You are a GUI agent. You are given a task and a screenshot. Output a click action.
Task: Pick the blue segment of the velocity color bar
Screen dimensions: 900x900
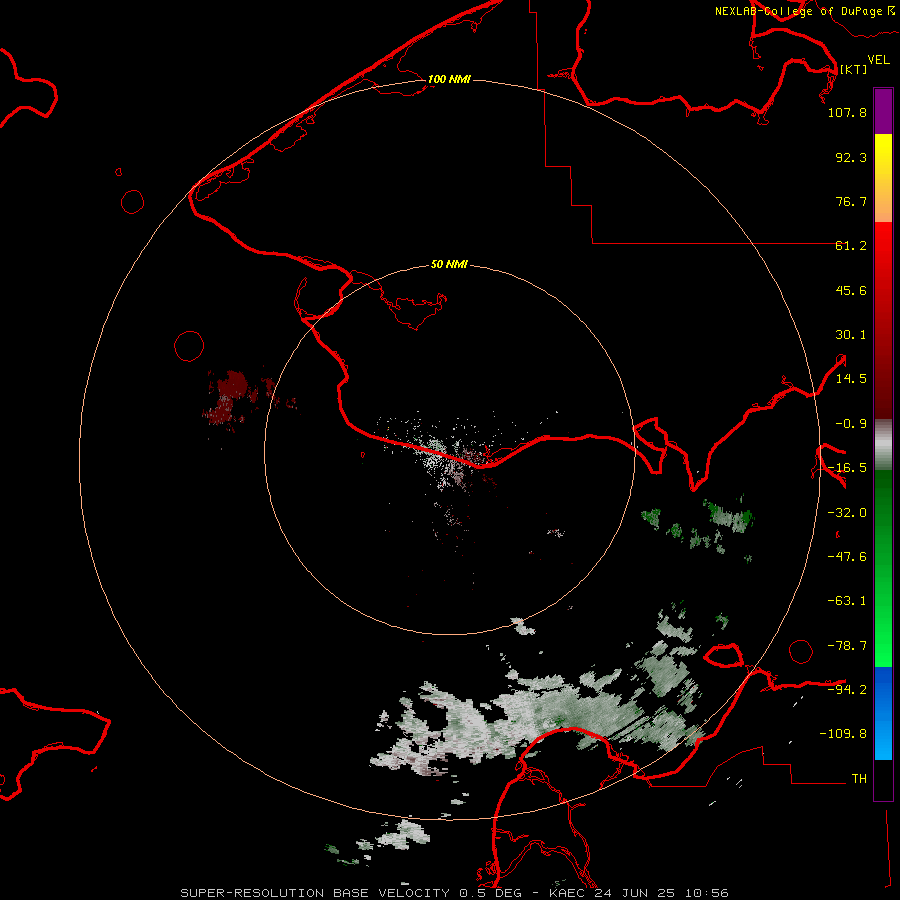[x=883, y=712]
